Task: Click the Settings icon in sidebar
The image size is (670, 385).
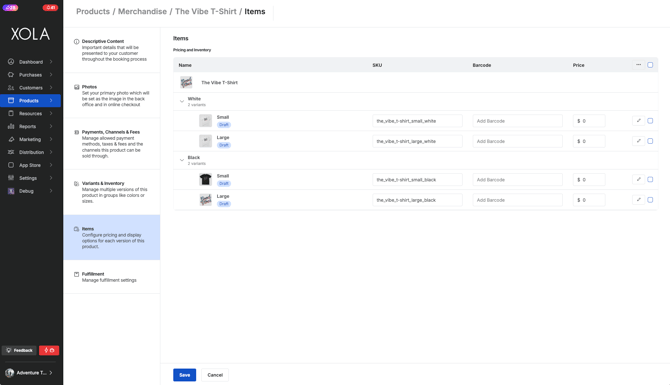Action: [x=11, y=178]
